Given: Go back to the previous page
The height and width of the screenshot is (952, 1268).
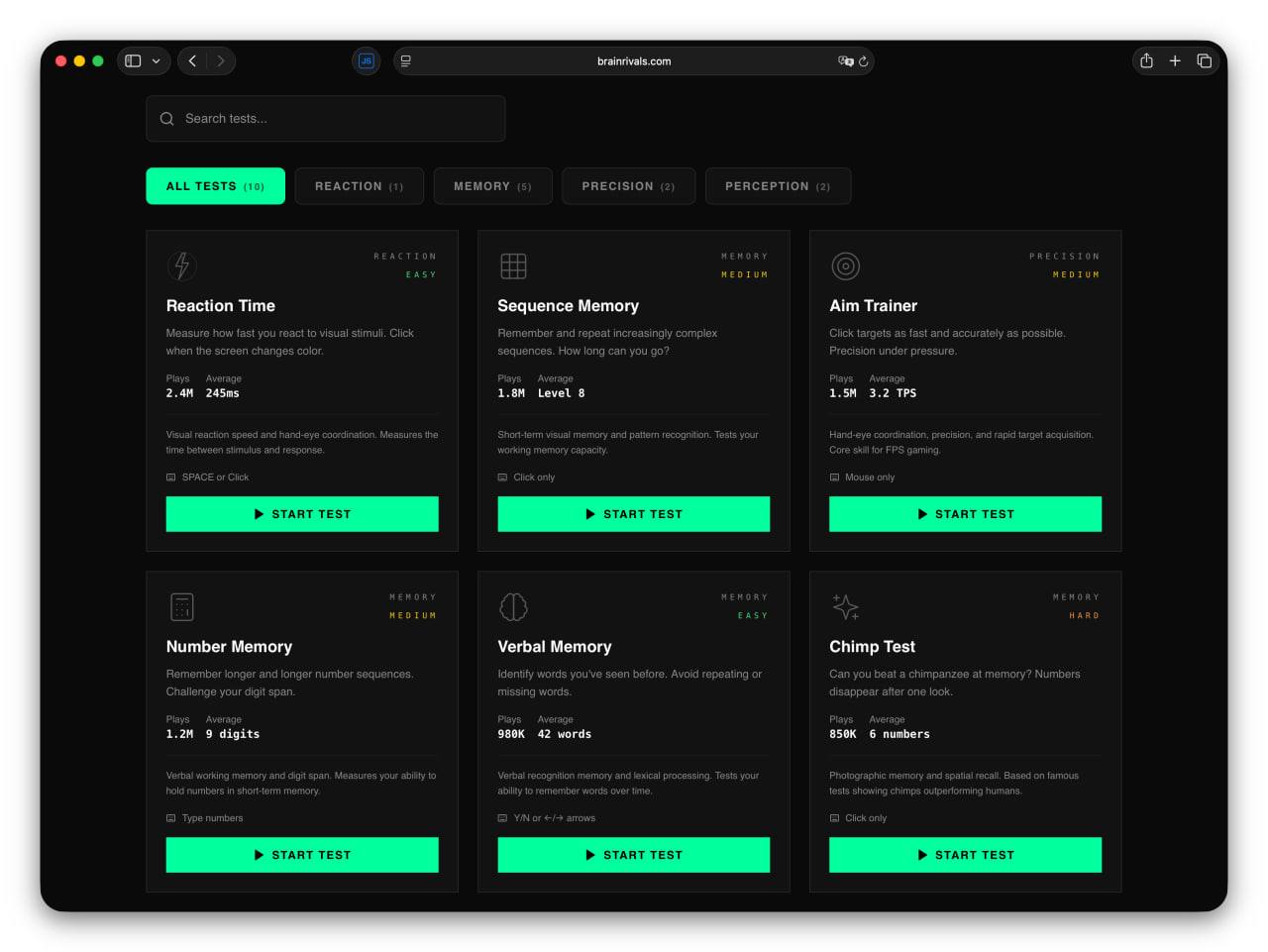Looking at the screenshot, I should point(192,61).
